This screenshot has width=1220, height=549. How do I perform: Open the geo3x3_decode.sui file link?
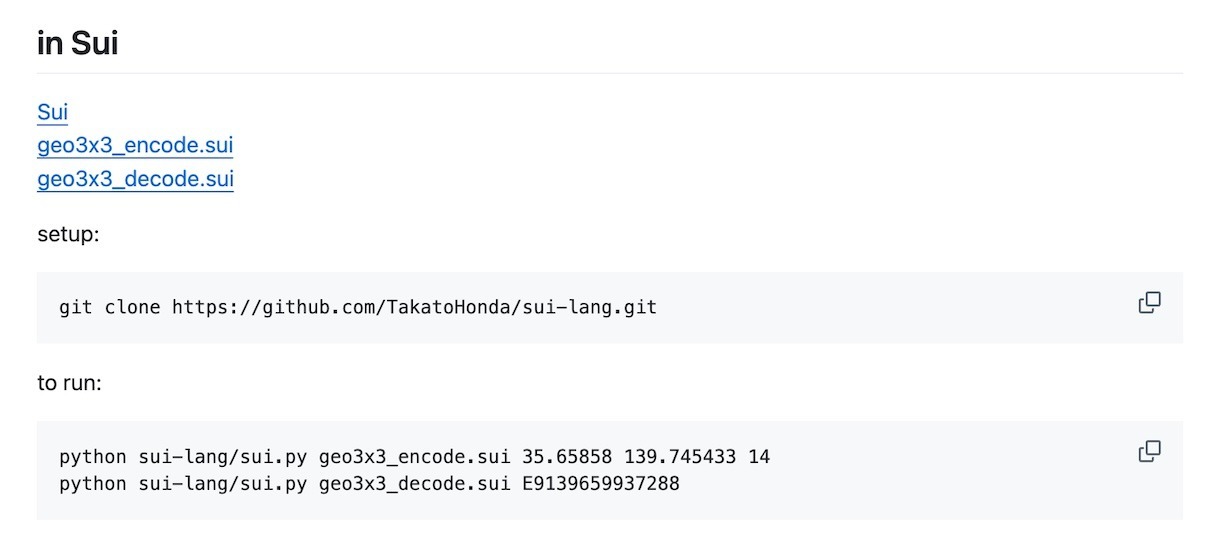[x=135, y=180]
